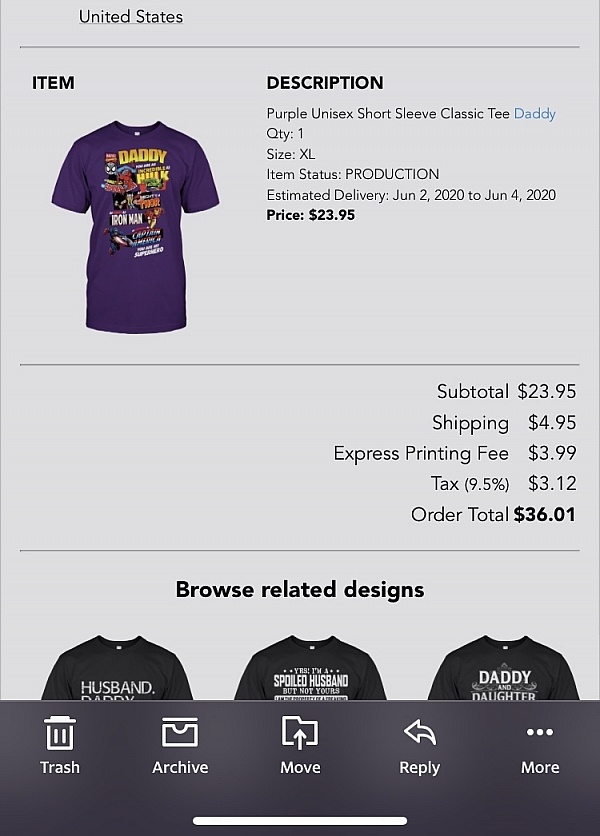
Task: Tap the Reply arrow icon
Action: pos(420,732)
